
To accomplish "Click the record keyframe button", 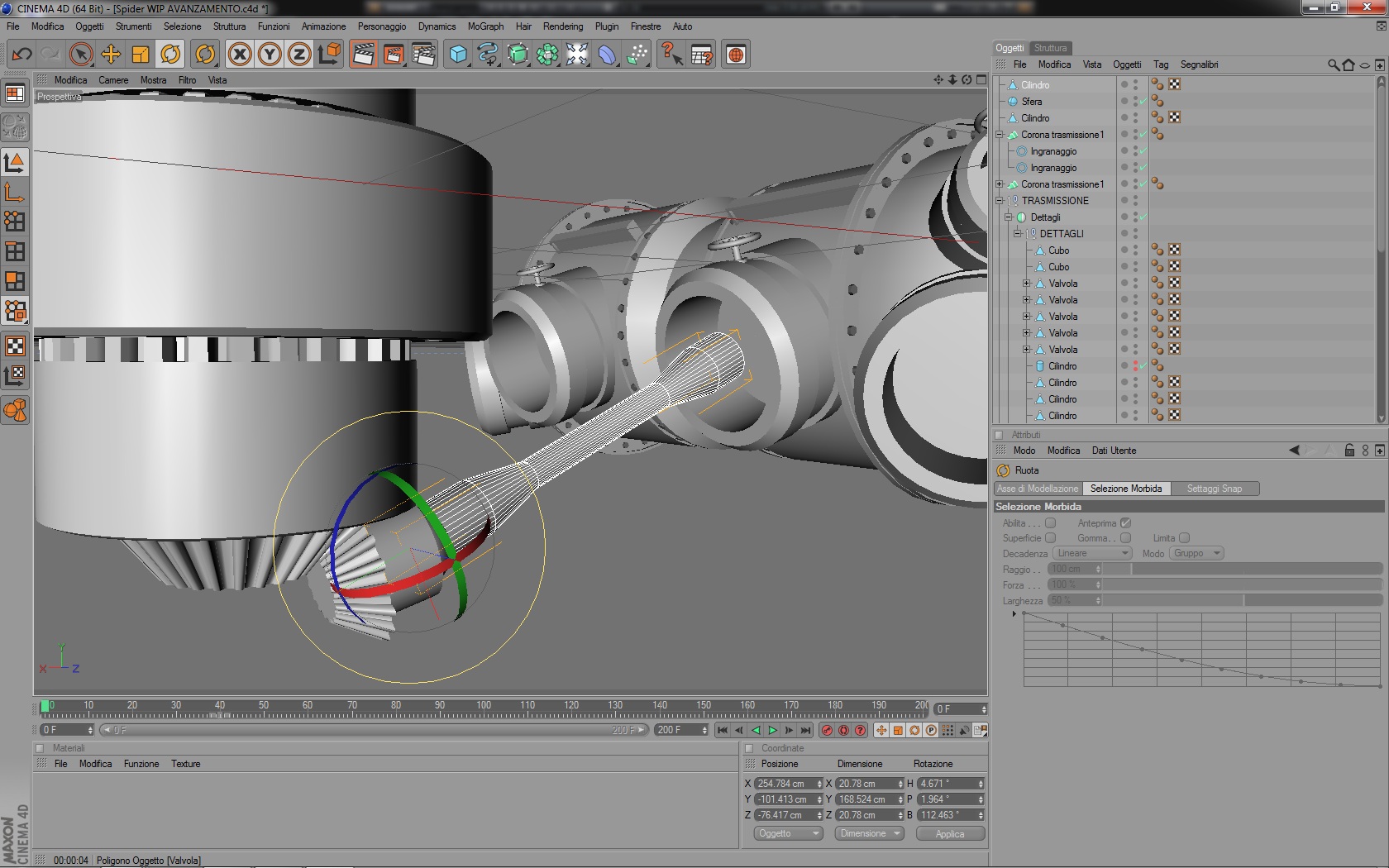I will 827,730.
